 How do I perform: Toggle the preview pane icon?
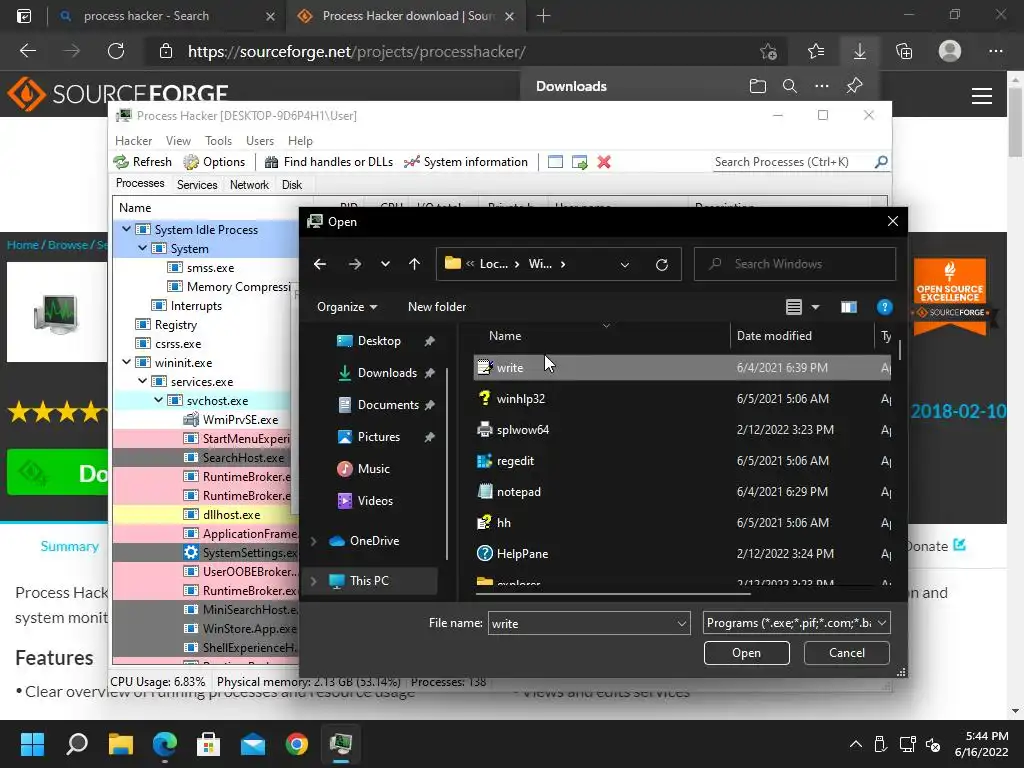(x=849, y=307)
